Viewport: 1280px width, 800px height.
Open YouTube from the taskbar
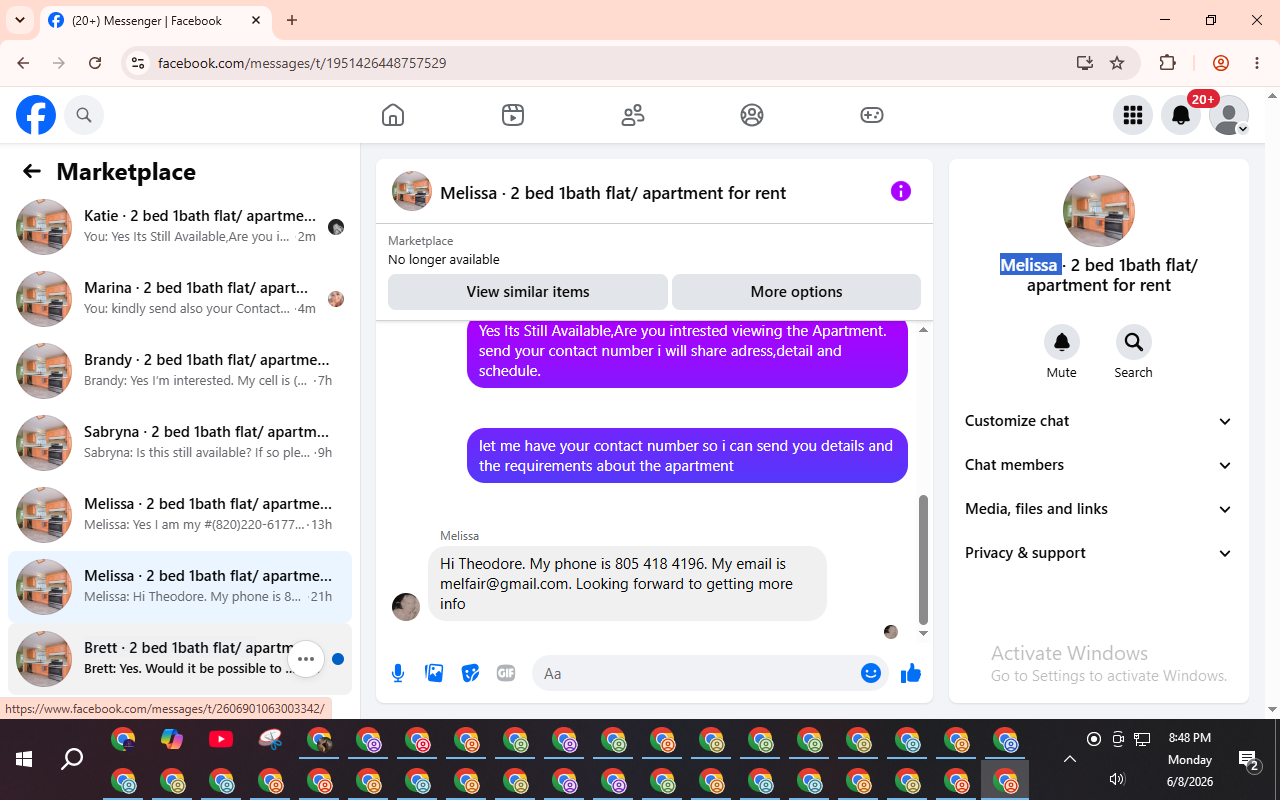[x=221, y=739]
